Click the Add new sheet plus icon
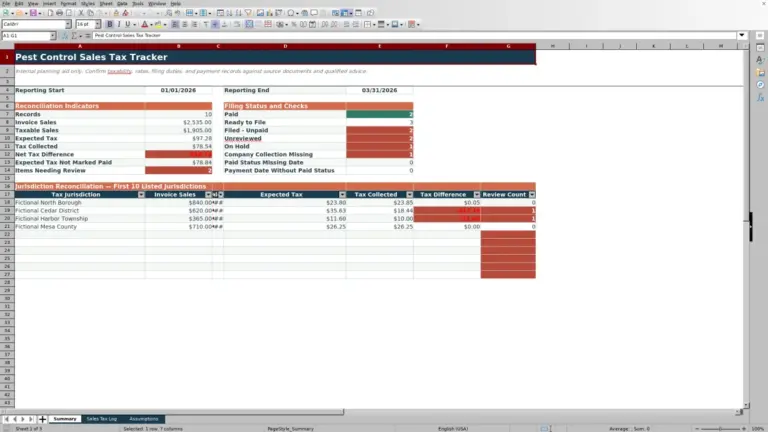Screen dimensions: 768x432 point(42,419)
